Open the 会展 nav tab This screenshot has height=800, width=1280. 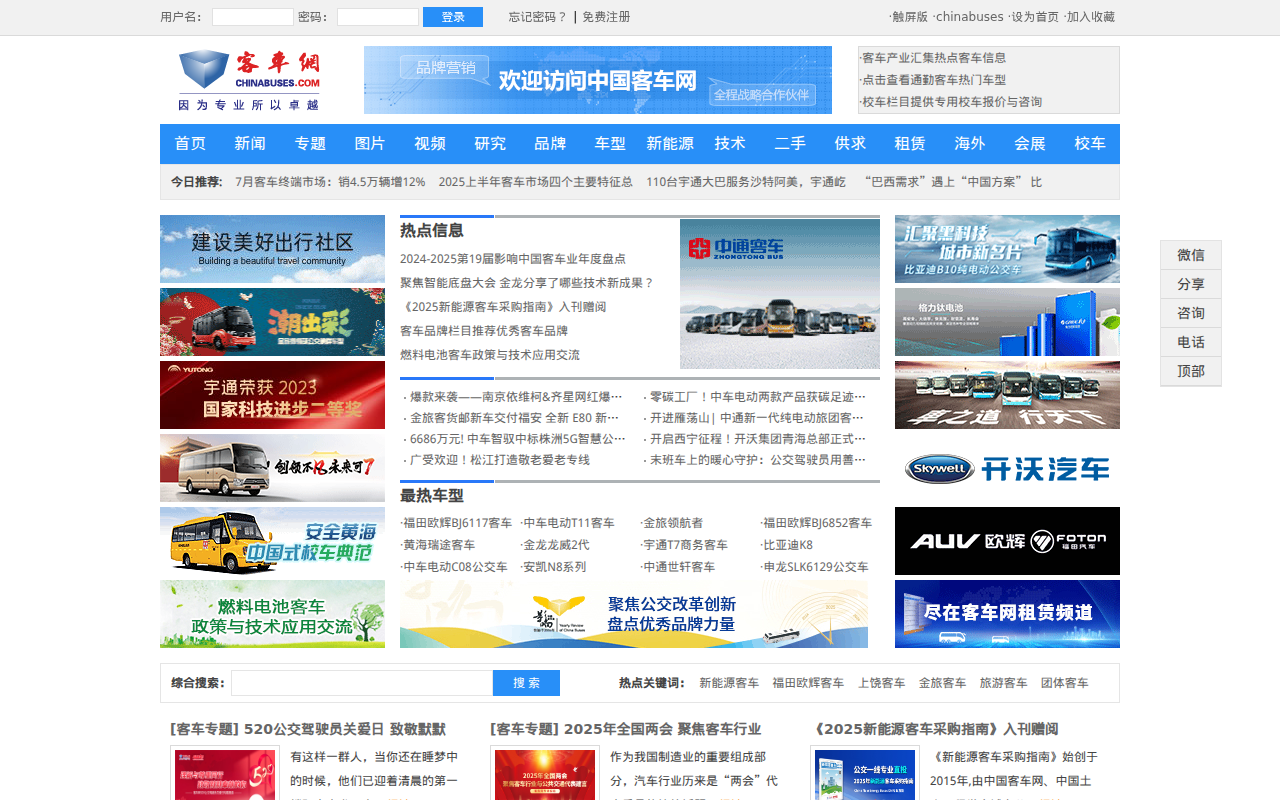(1030, 144)
